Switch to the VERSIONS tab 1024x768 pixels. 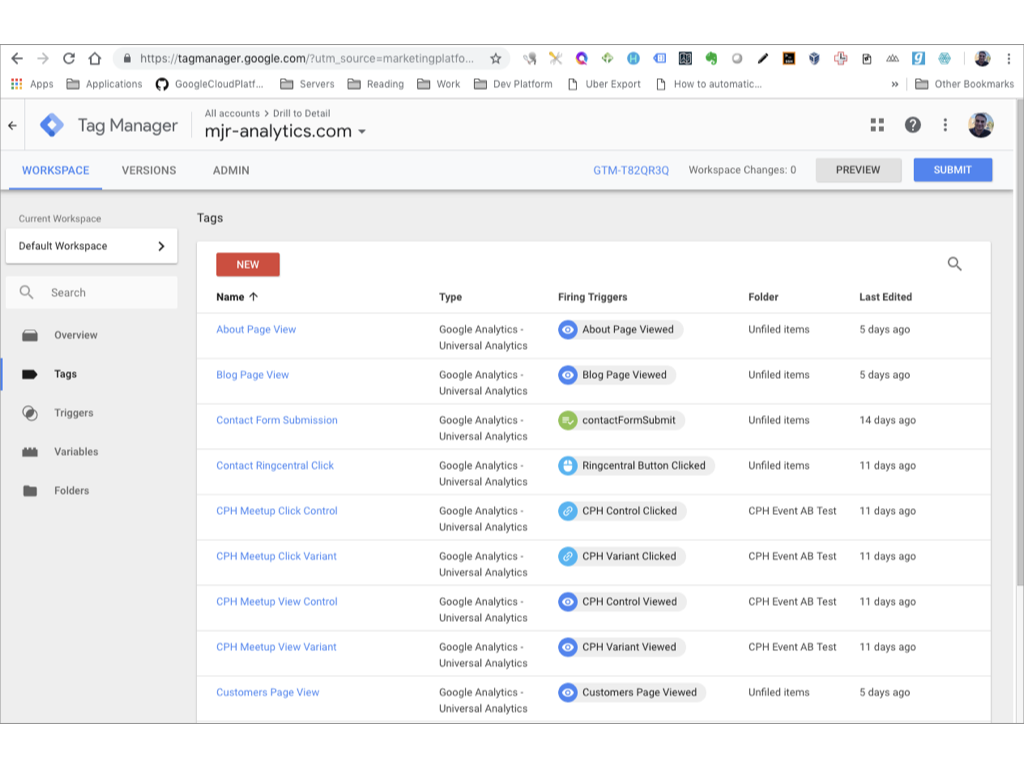[x=149, y=170]
